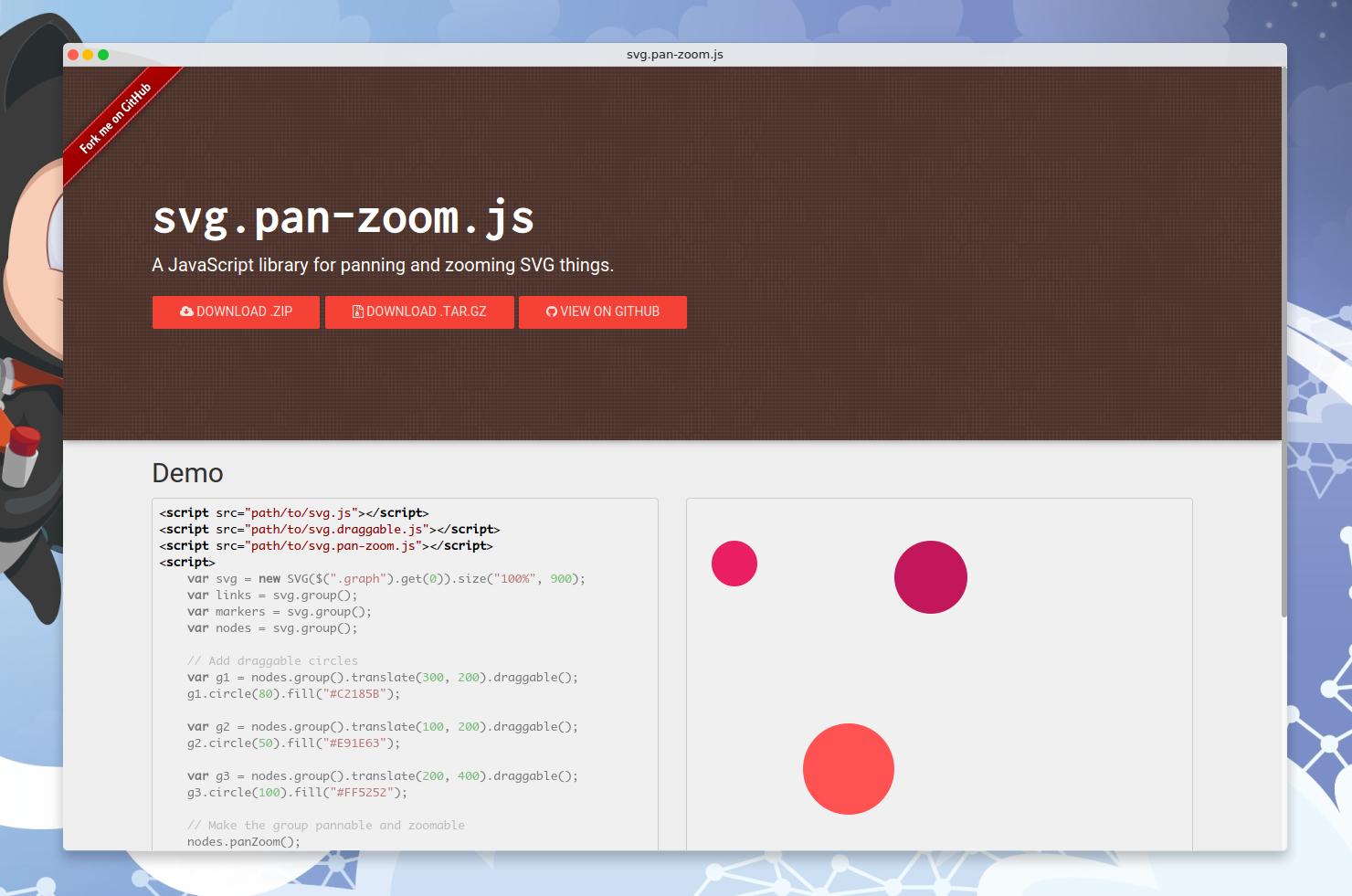This screenshot has width=1352, height=896.
Task: Click the "path/to/svg.pan-zoom.js" string
Action: click(333, 546)
